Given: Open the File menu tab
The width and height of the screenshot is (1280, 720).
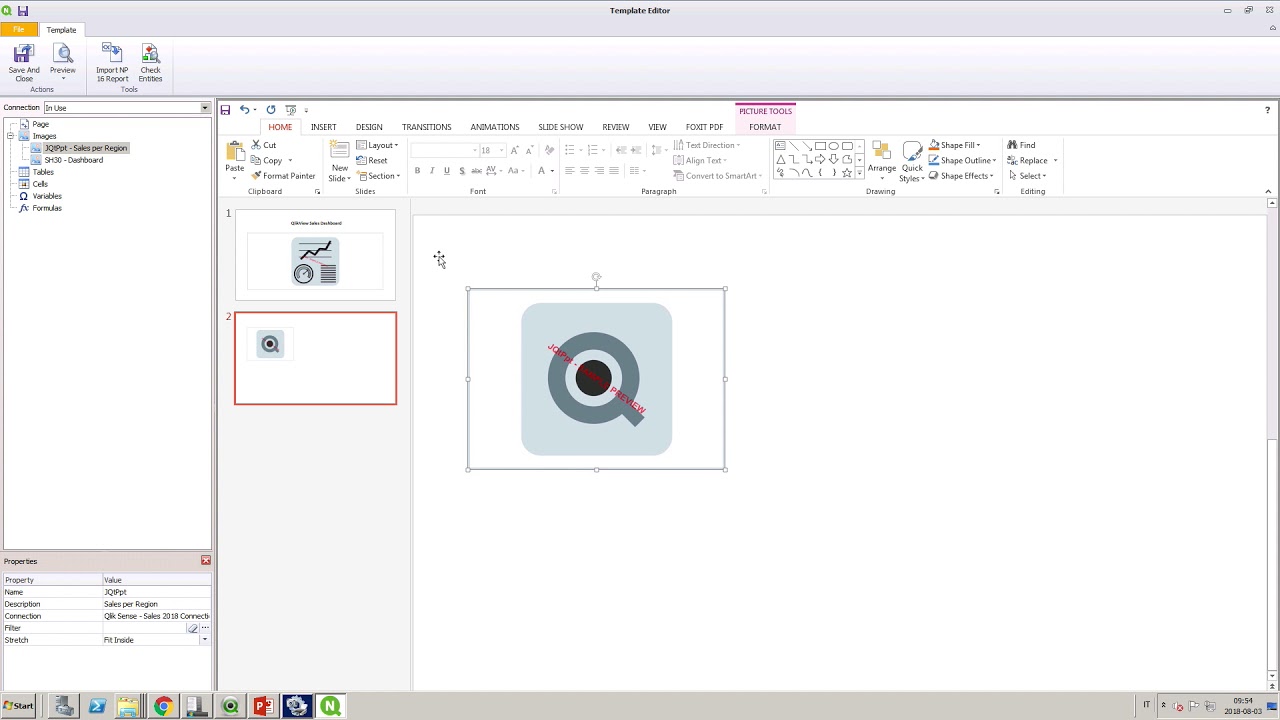Looking at the screenshot, I should [19, 30].
